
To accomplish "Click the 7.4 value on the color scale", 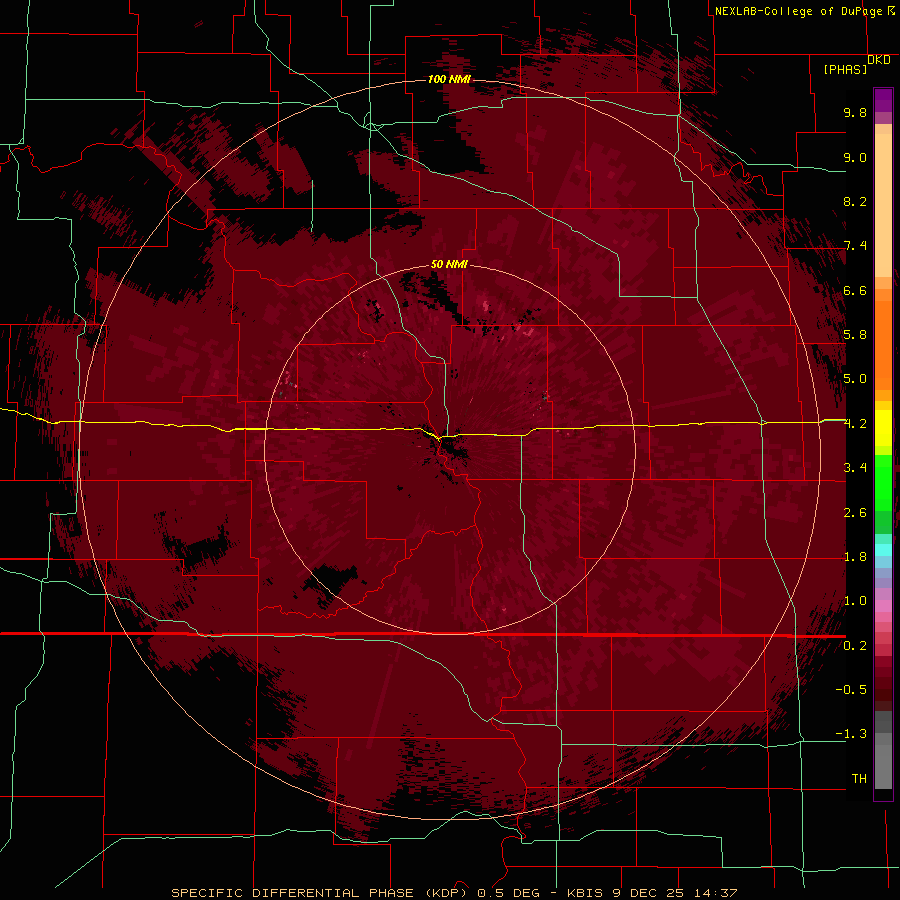I will point(855,246).
